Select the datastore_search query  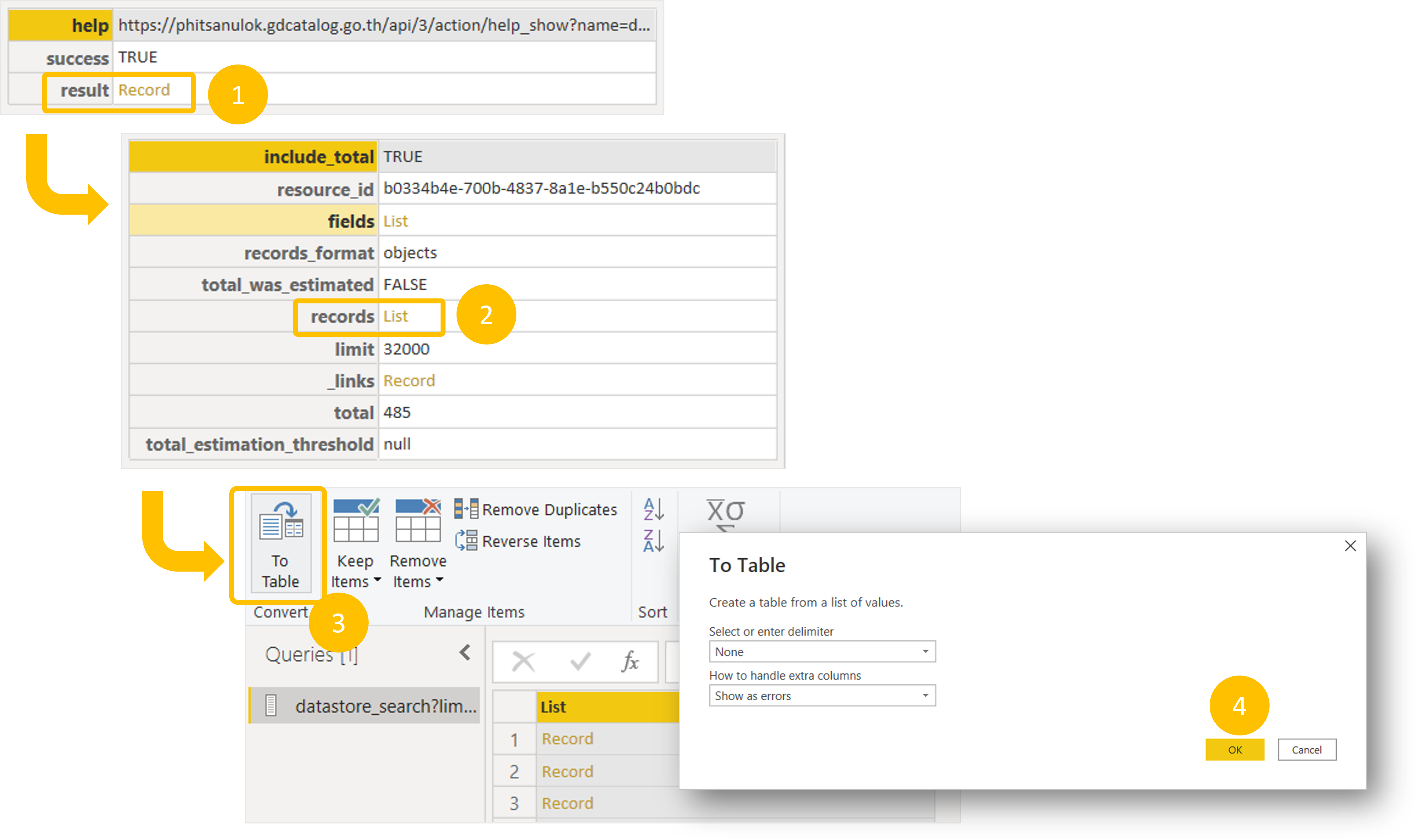tap(364, 706)
